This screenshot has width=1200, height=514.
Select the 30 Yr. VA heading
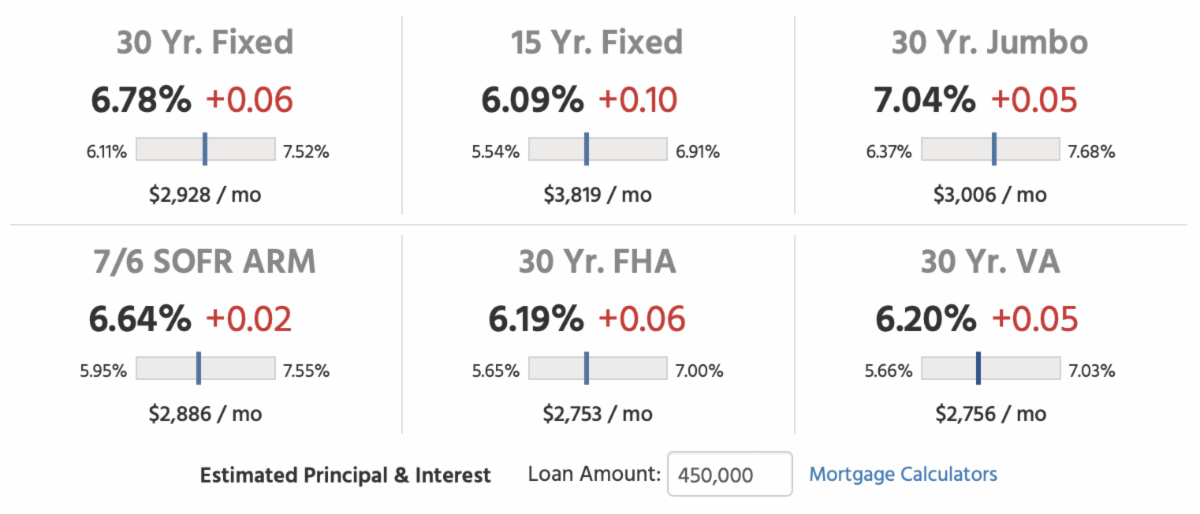[989, 261]
